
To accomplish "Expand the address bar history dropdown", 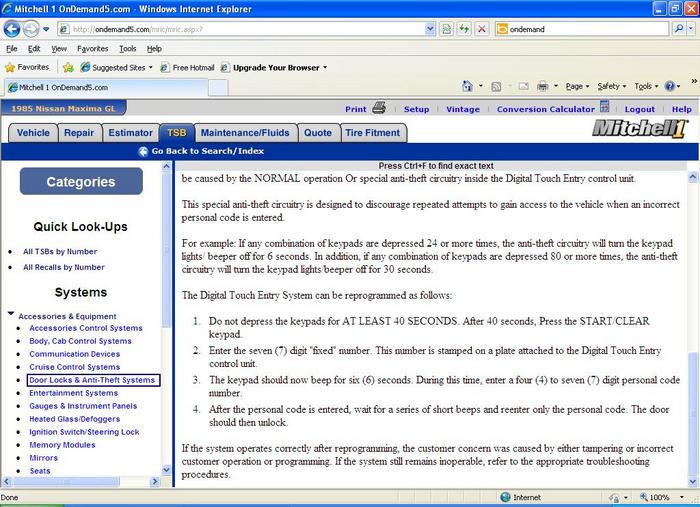I will pyautogui.click(x=430, y=29).
